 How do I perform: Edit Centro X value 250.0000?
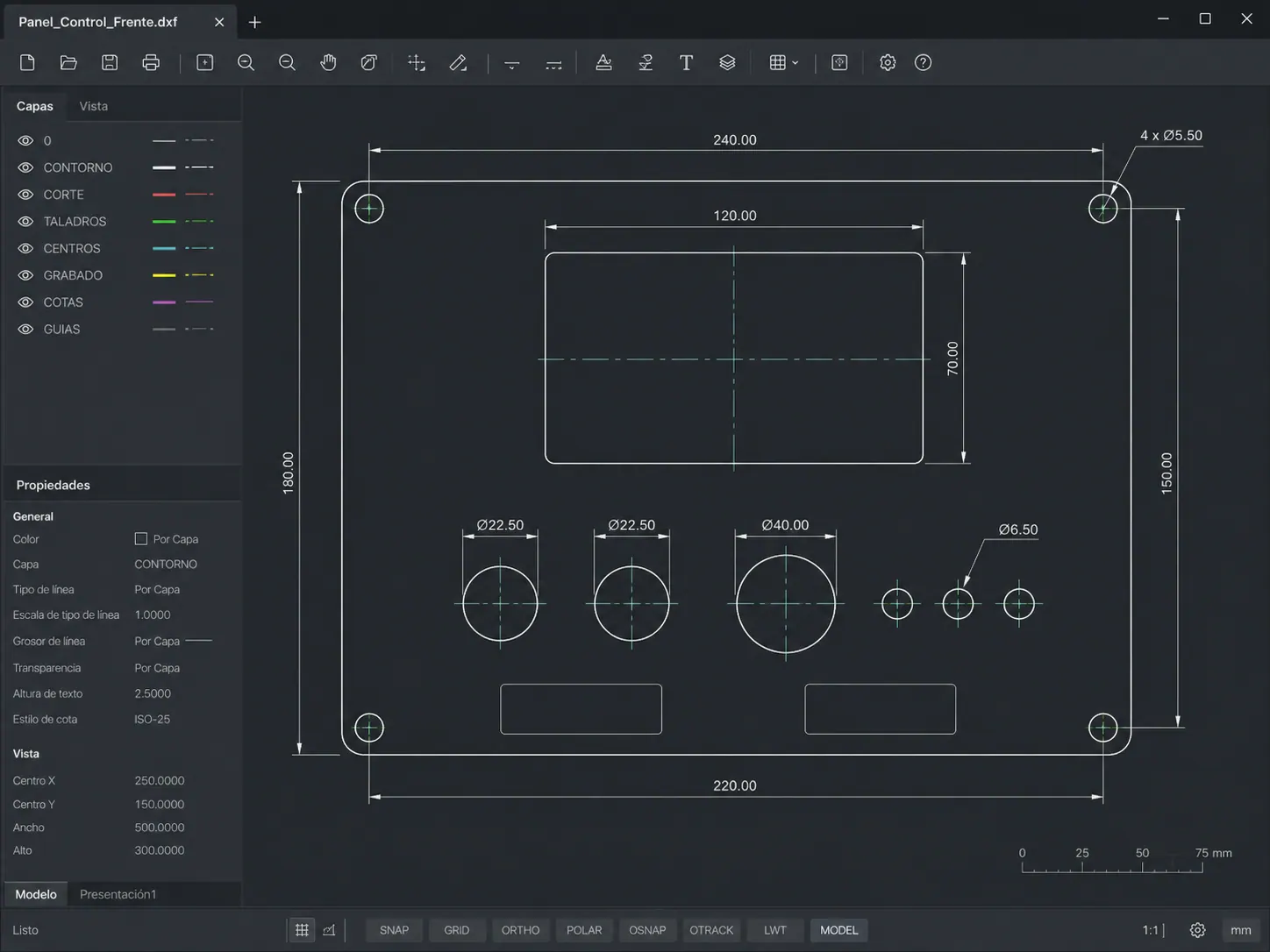(x=160, y=781)
